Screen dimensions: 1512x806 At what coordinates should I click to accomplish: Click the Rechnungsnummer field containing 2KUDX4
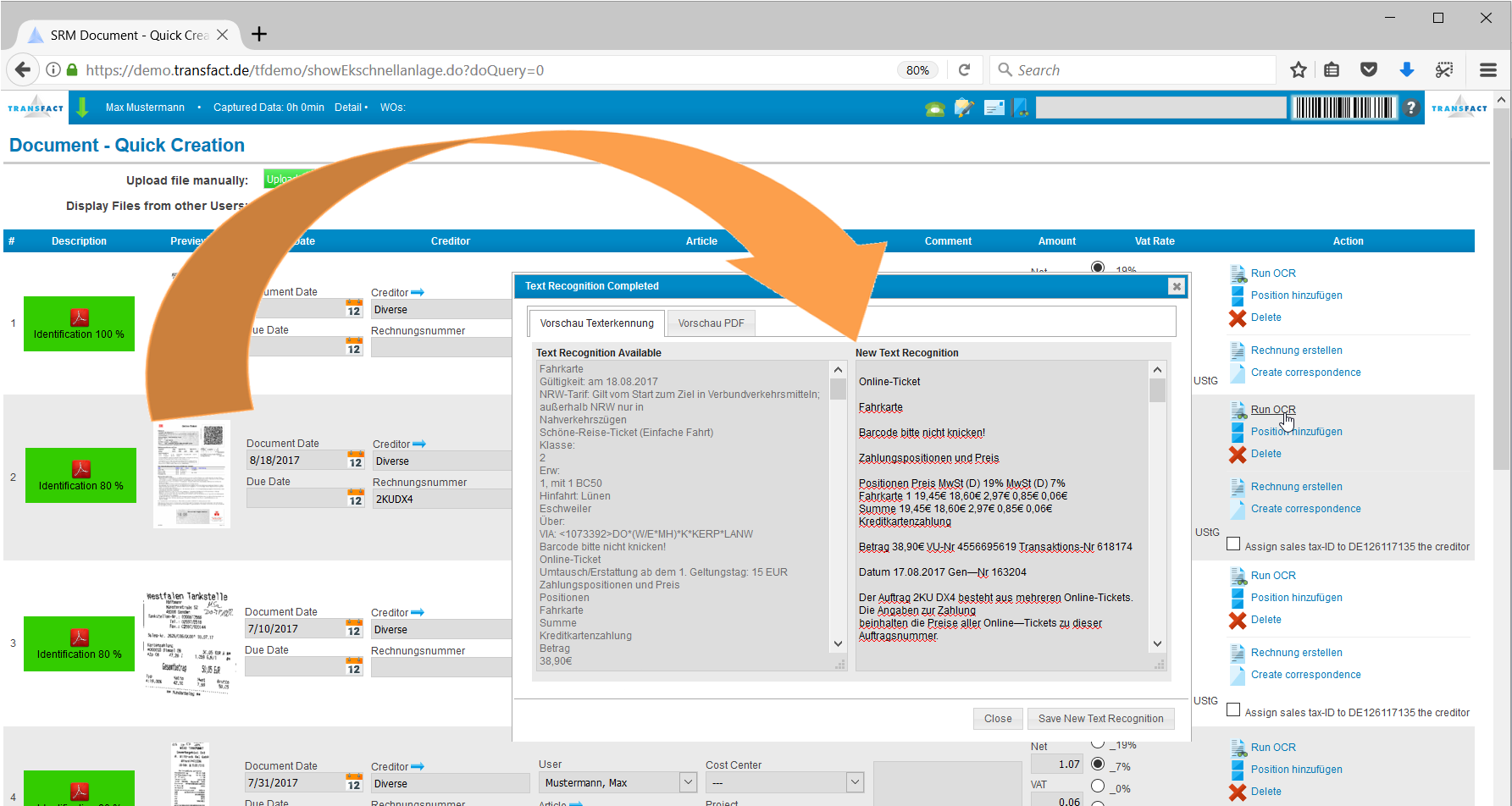coord(441,500)
